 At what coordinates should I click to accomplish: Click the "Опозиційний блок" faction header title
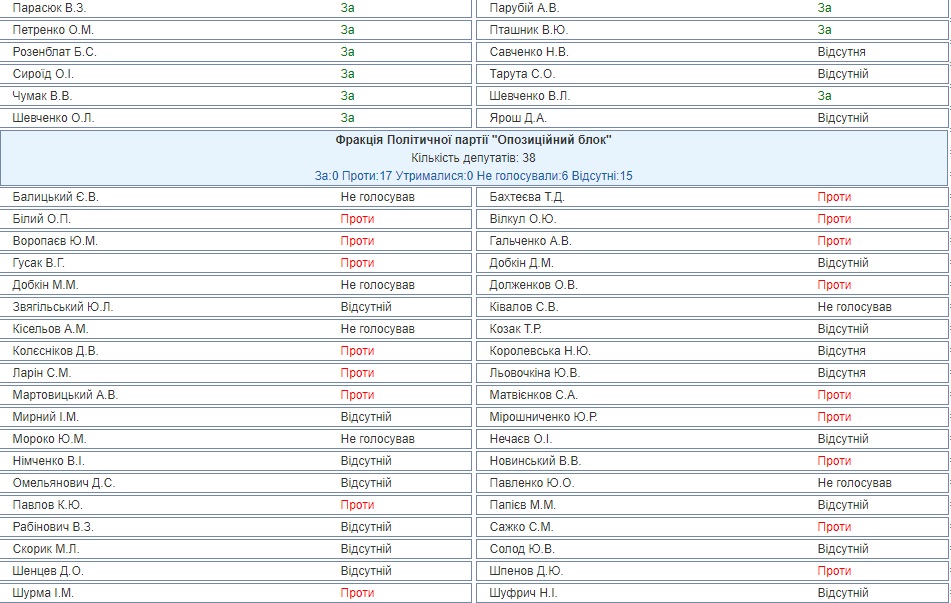pos(474,140)
